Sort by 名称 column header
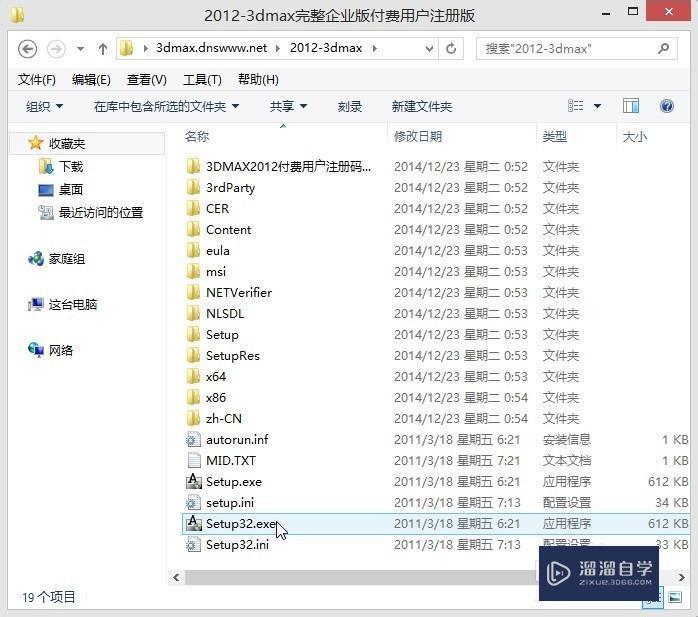The width and height of the screenshot is (698, 617). click(197, 136)
